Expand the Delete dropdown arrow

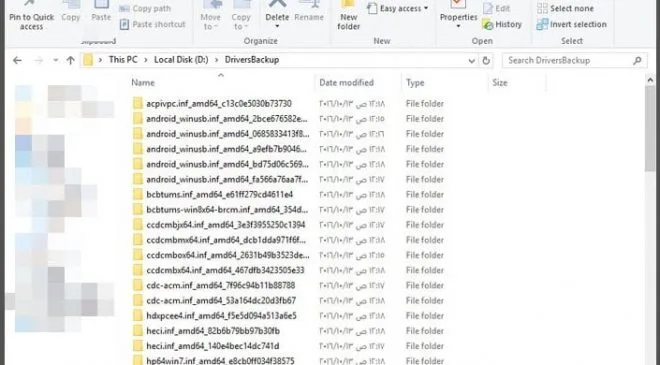point(277,27)
